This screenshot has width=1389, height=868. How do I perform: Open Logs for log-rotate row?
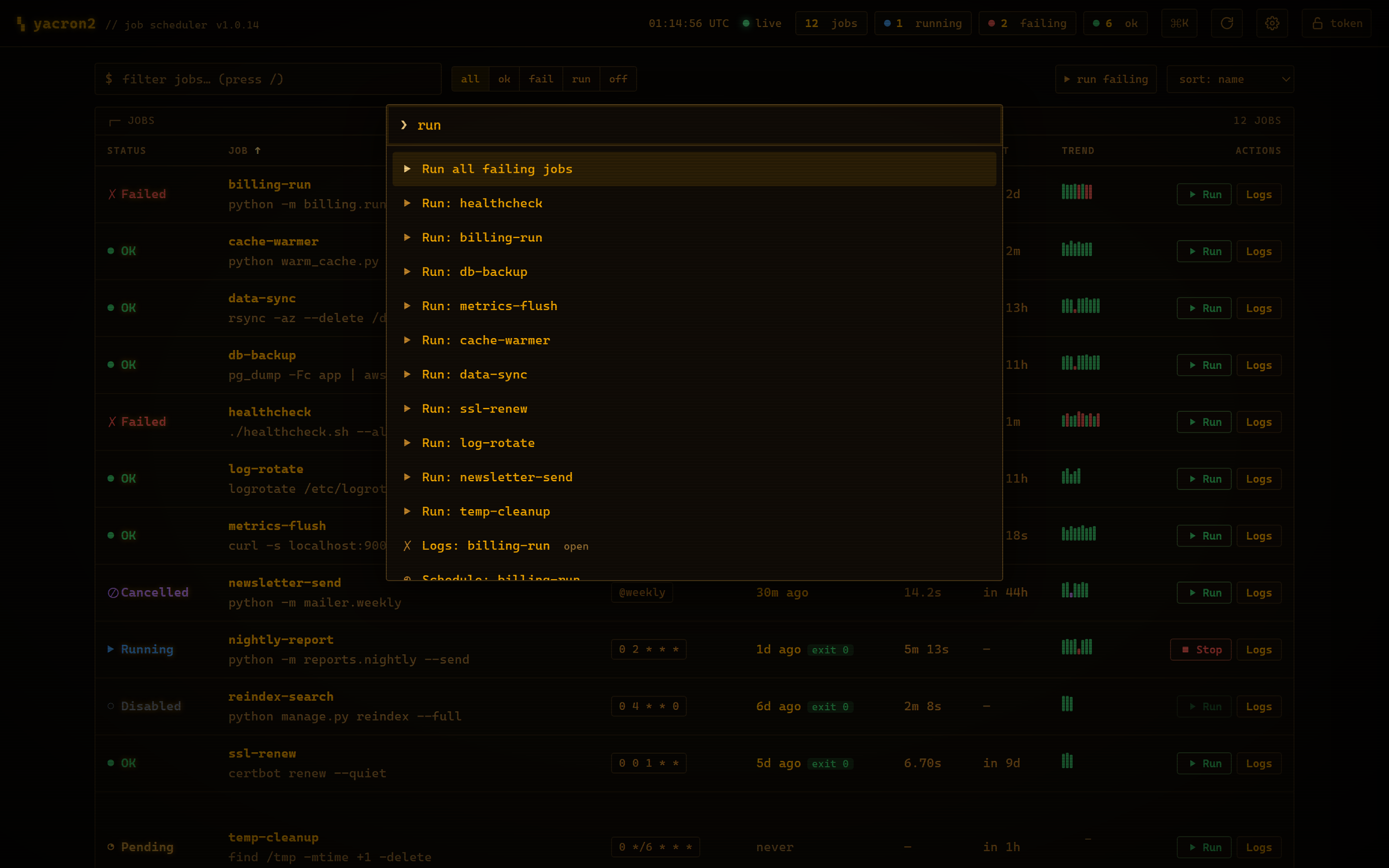(x=1258, y=479)
